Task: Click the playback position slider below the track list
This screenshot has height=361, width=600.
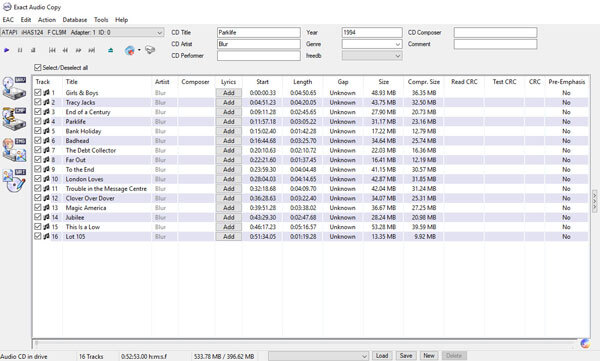Action: click(x=305, y=343)
